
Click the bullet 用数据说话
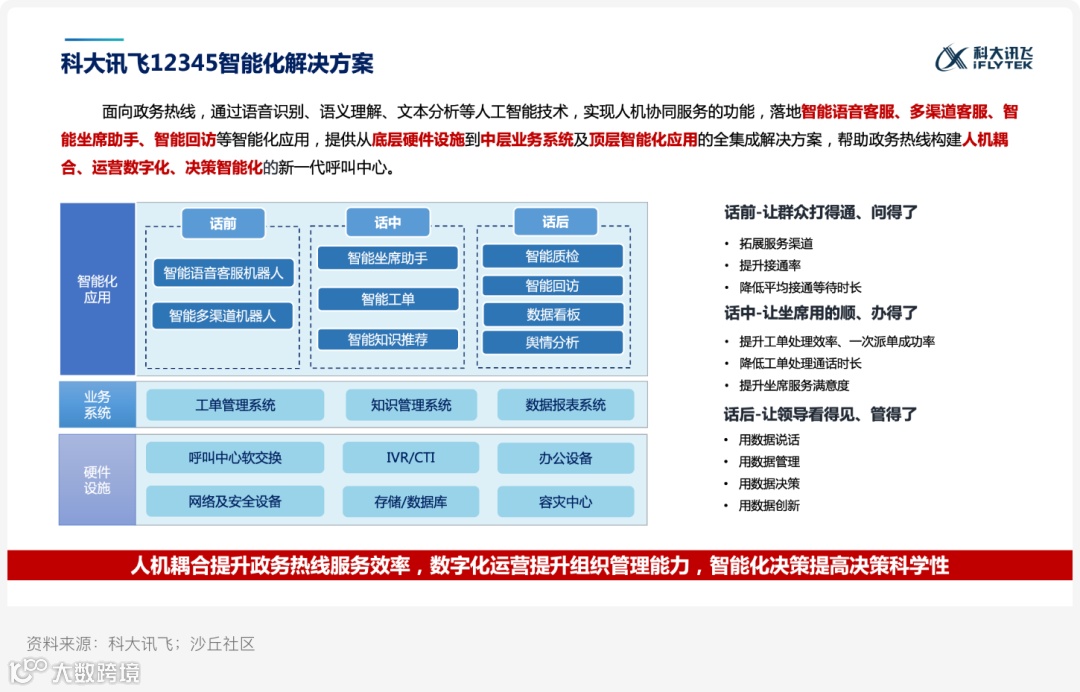coord(769,440)
